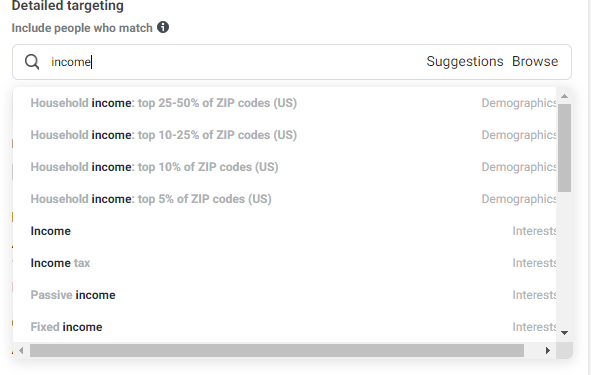Select Household income top 10-25% of ZIP codes
591x375 pixels.
click(285, 135)
